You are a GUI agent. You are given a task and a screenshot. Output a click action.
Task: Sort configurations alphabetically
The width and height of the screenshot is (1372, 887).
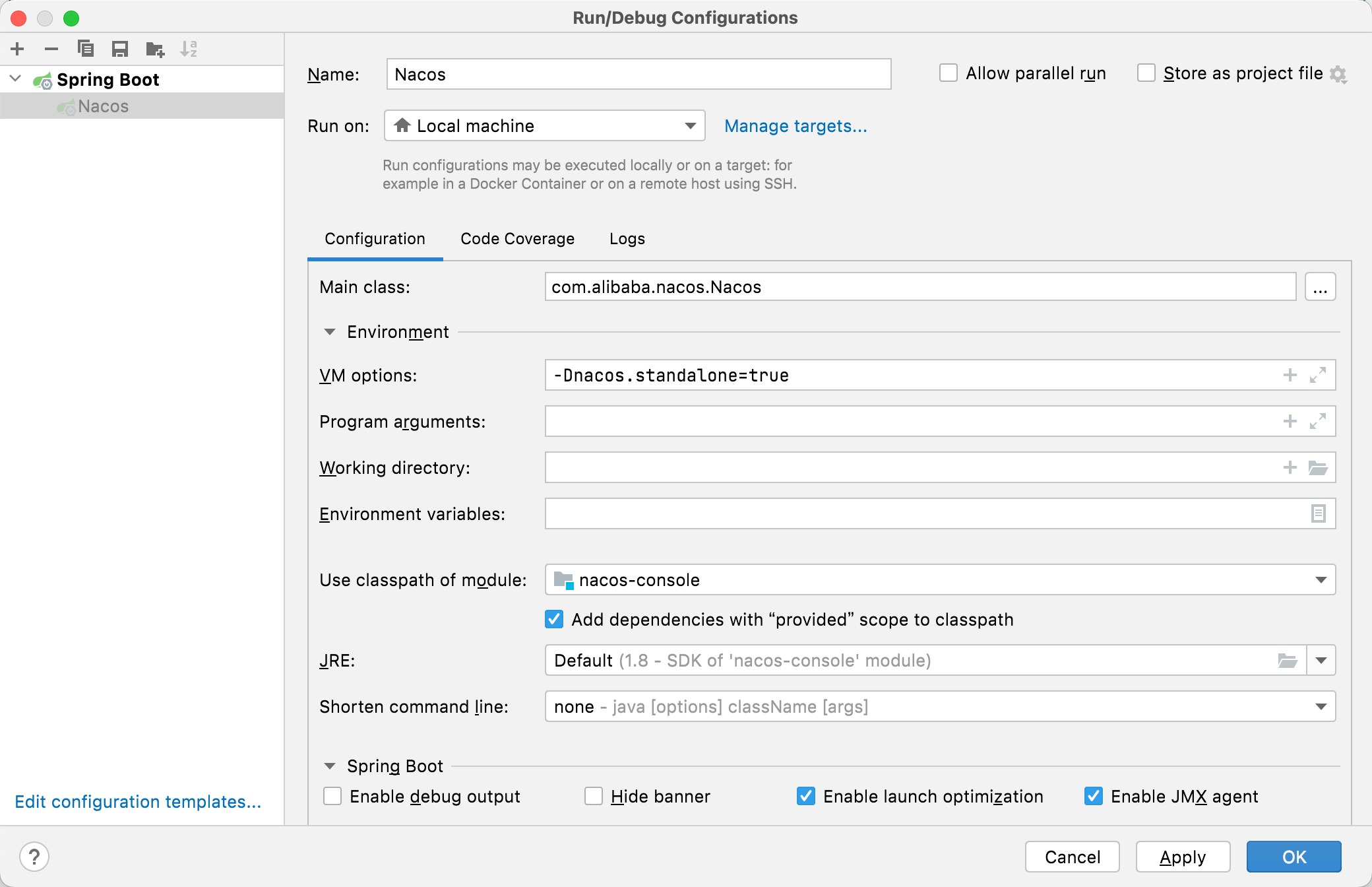[189, 49]
